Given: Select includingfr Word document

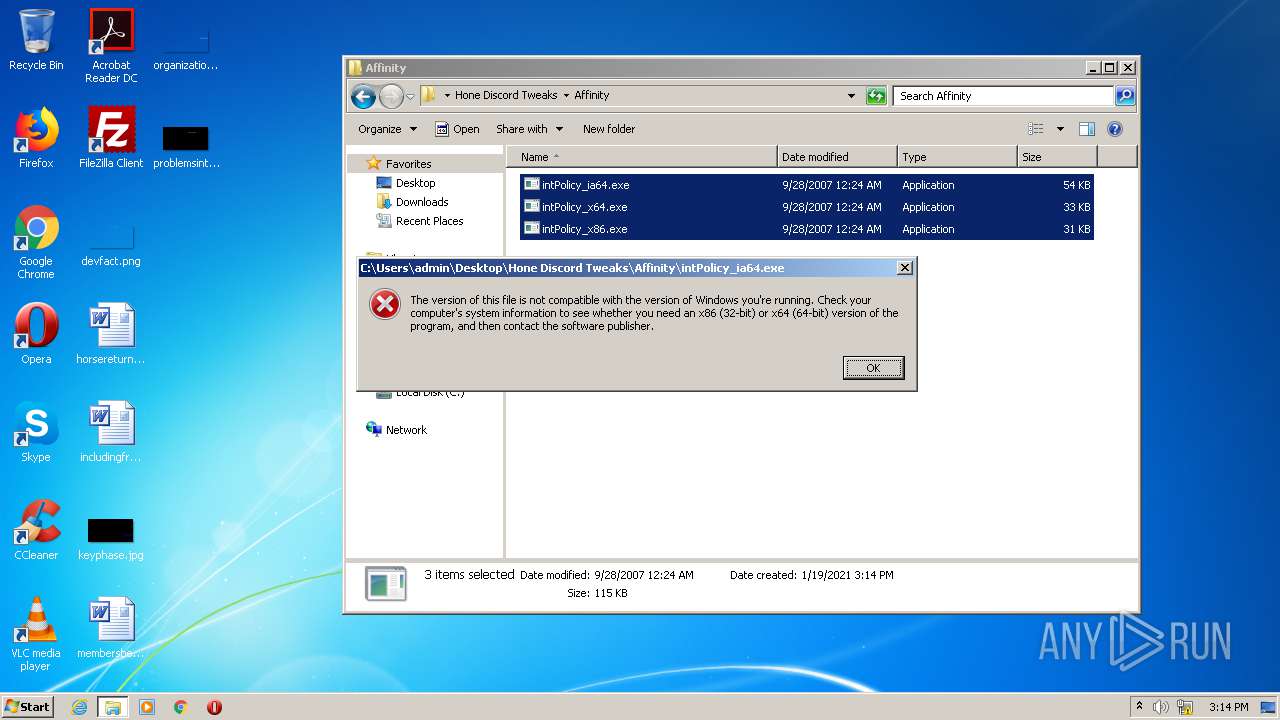Looking at the screenshot, I should point(111,432).
